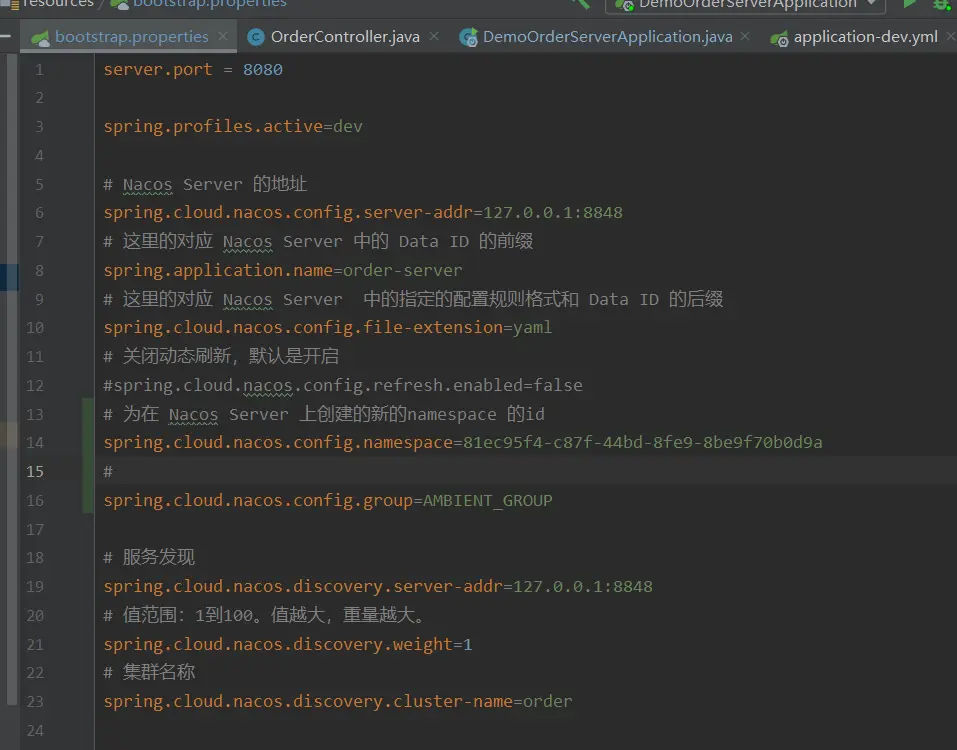Place cursor on the AMBIENT_GROUP value
This screenshot has width=957, height=750.
pyautogui.click(x=487, y=500)
